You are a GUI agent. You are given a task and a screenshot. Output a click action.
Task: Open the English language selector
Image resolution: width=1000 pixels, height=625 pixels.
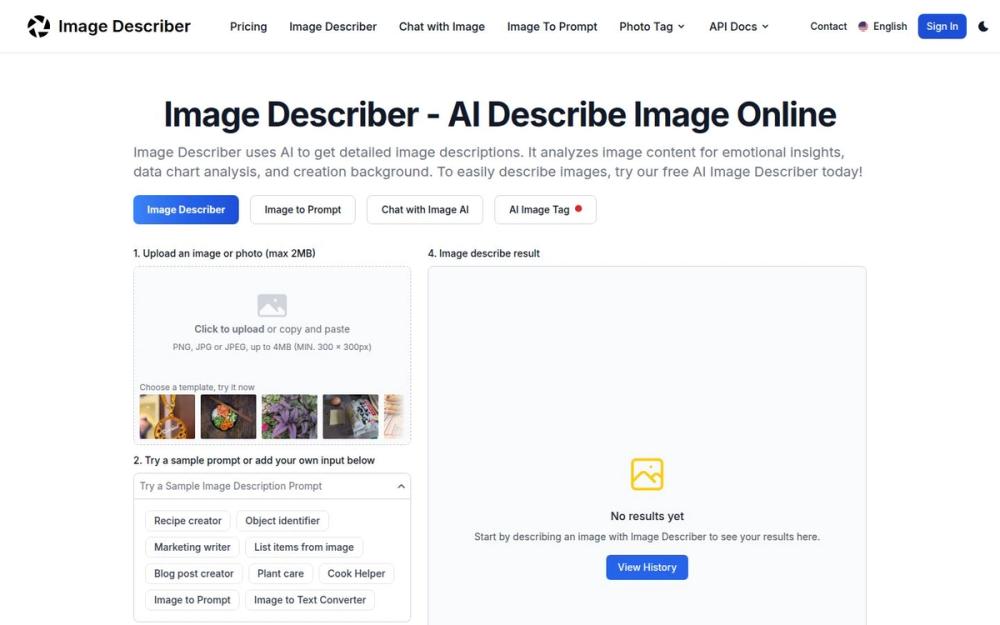click(883, 26)
